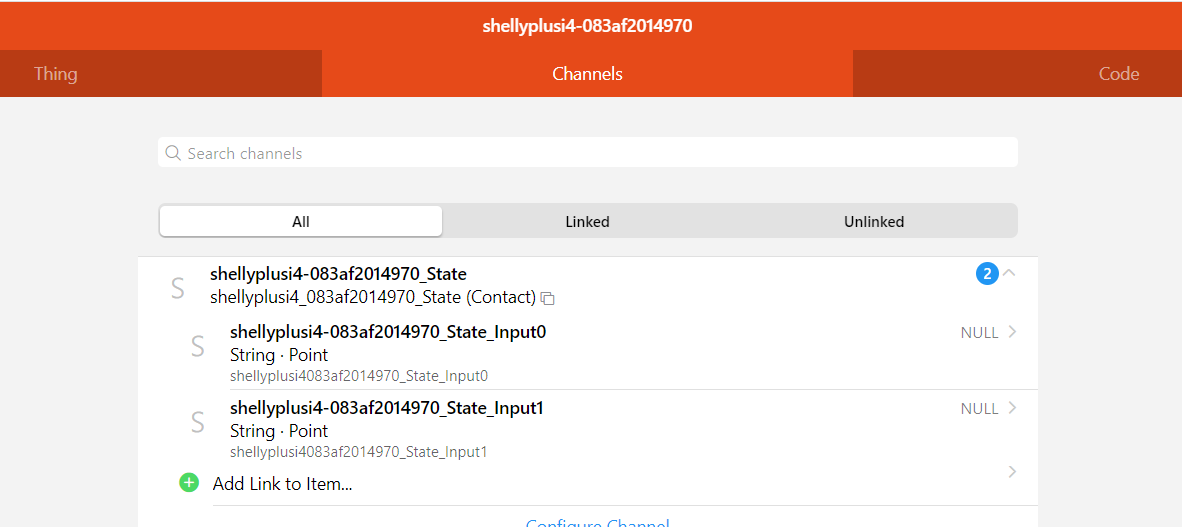Click Add Link to Item
Image resolution: width=1182 pixels, height=527 pixels.
tap(283, 484)
